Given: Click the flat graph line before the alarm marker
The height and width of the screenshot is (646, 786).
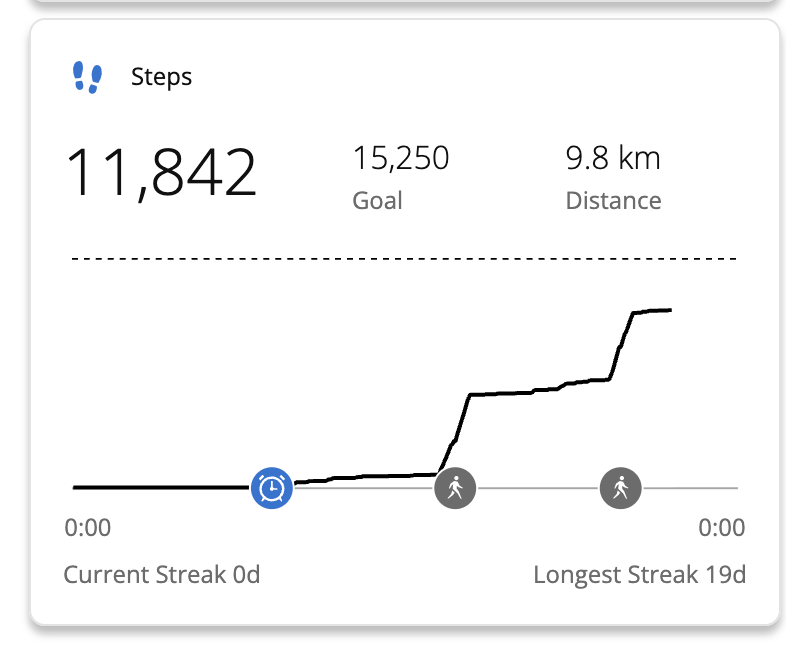Looking at the screenshot, I should pyautogui.click(x=160, y=487).
